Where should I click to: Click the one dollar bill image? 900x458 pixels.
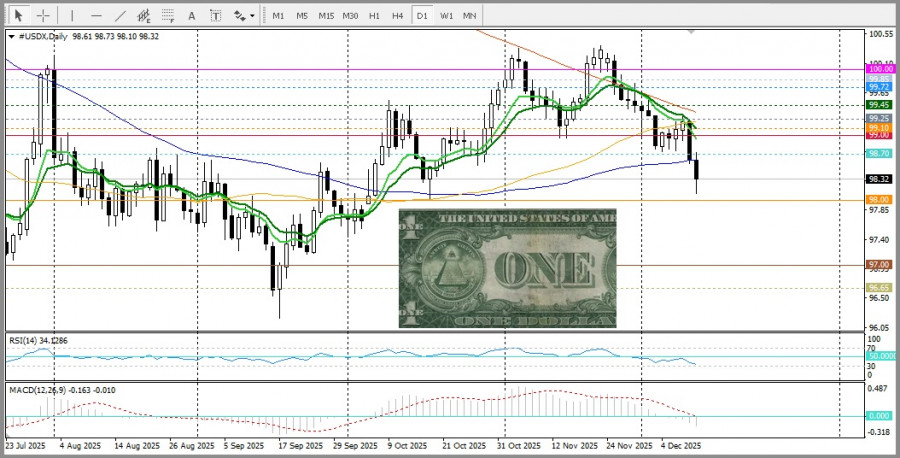tap(507, 269)
